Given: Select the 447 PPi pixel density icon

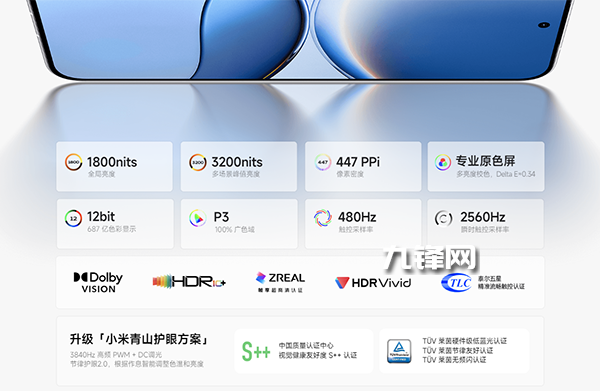Looking at the screenshot, I should (323, 162).
